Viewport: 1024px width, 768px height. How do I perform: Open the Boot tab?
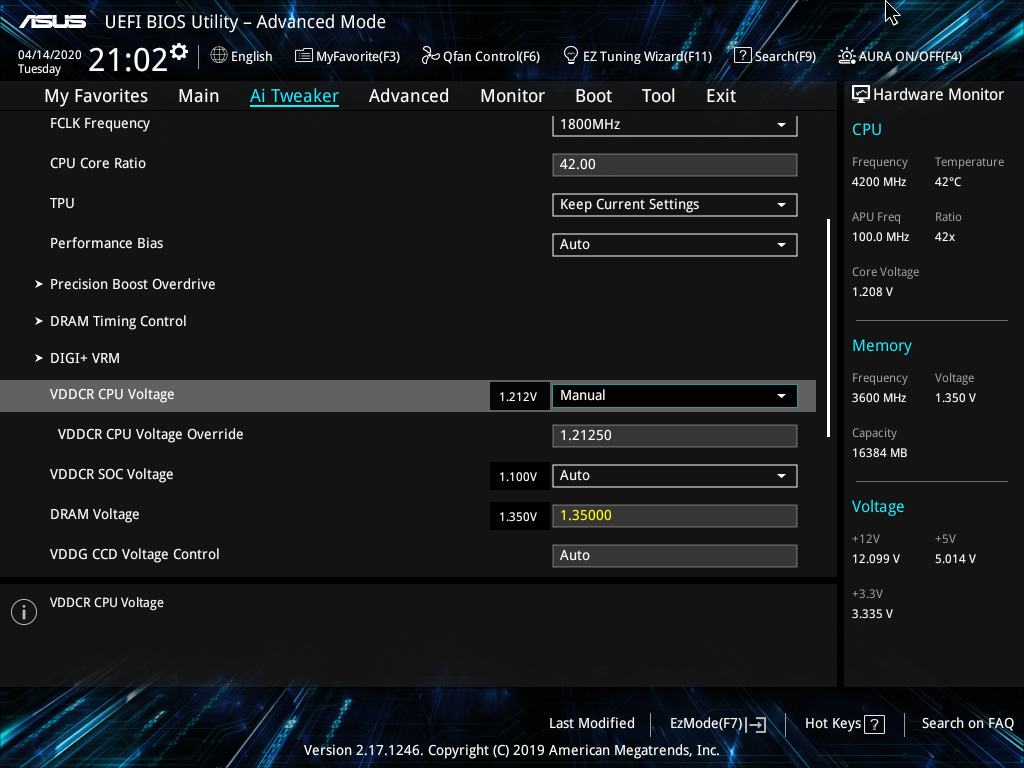tap(594, 96)
